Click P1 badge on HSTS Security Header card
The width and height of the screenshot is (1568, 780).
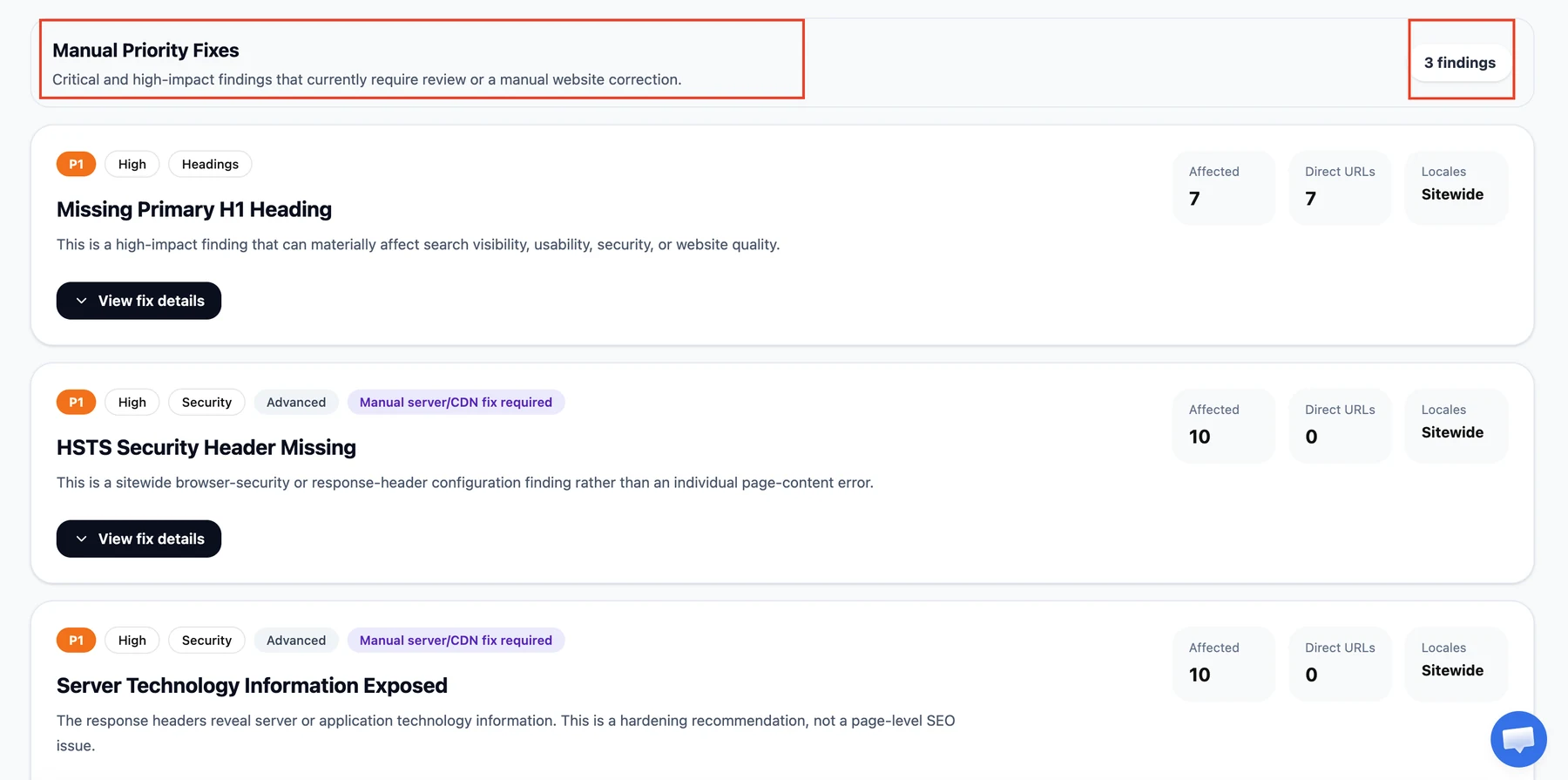(x=76, y=402)
